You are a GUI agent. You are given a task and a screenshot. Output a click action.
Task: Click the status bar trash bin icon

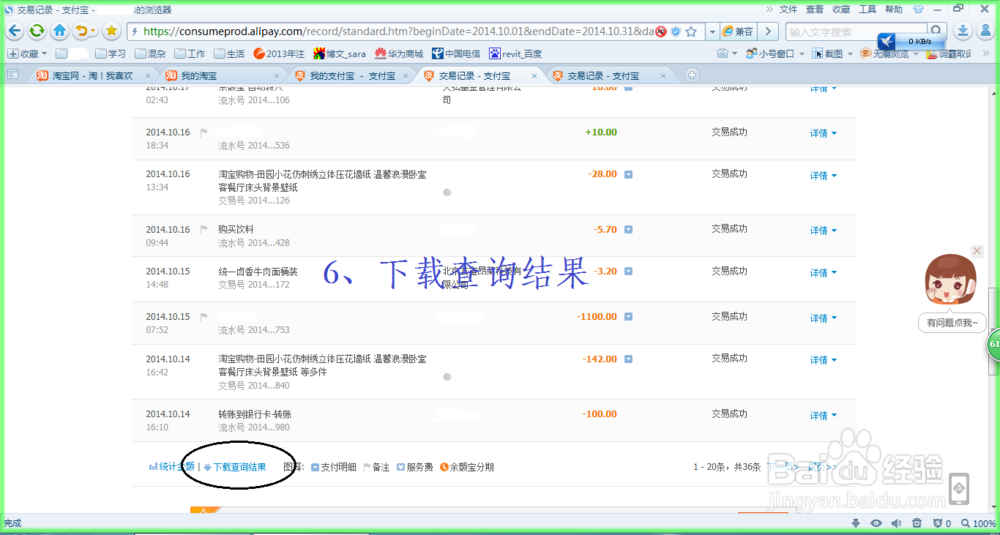(x=916, y=524)
